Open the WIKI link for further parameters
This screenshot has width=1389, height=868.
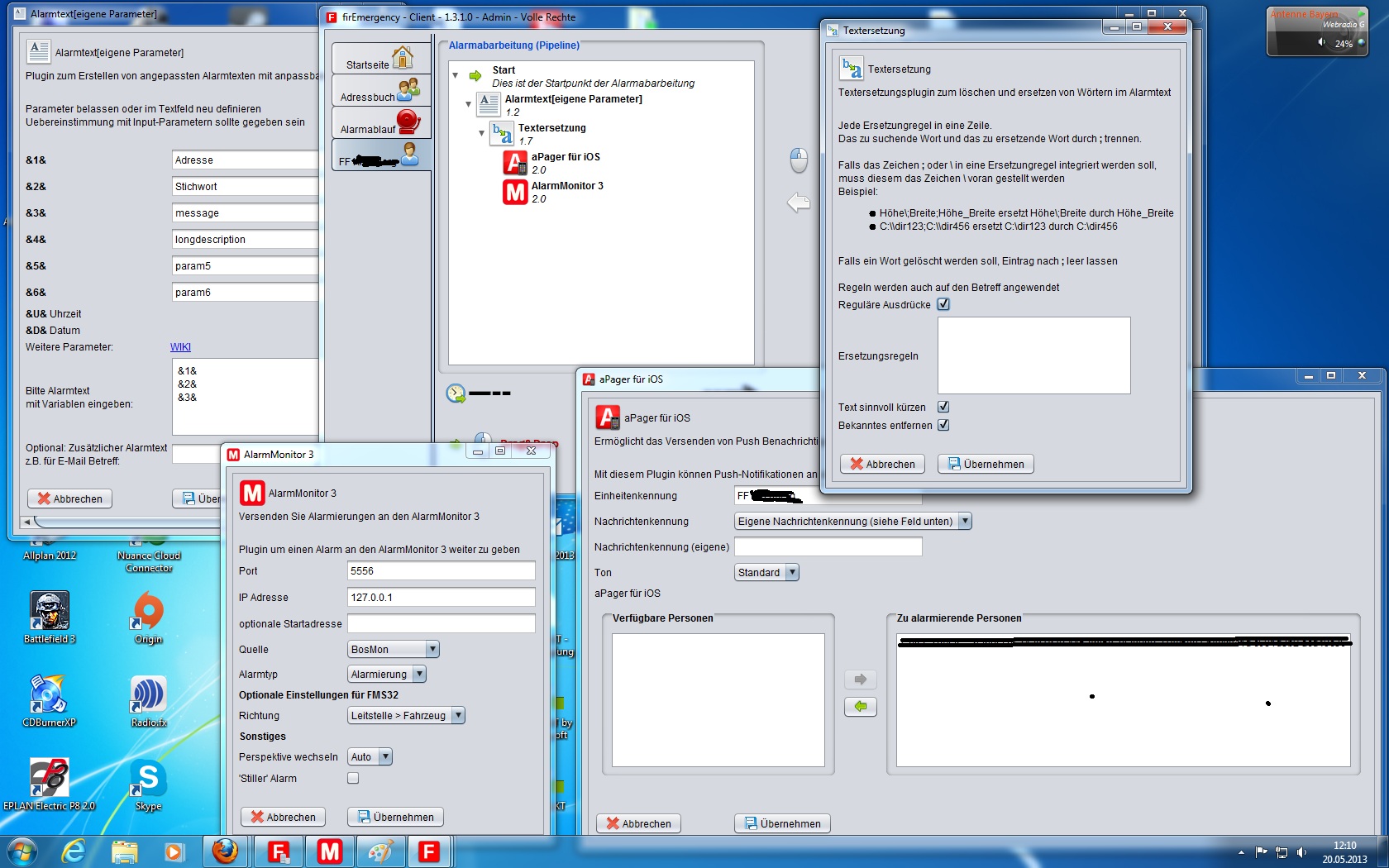coord(180,347)
